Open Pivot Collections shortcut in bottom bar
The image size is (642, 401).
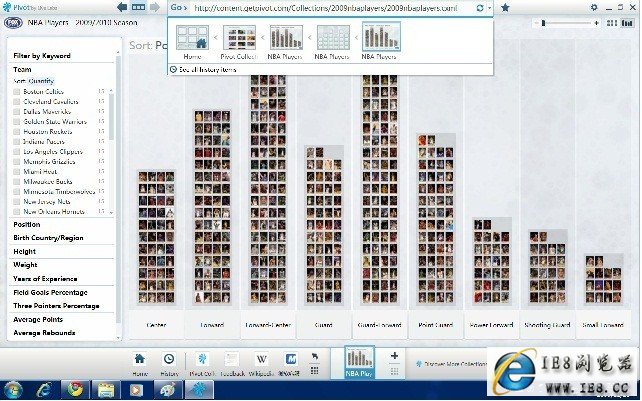click(x=202, y=364)
